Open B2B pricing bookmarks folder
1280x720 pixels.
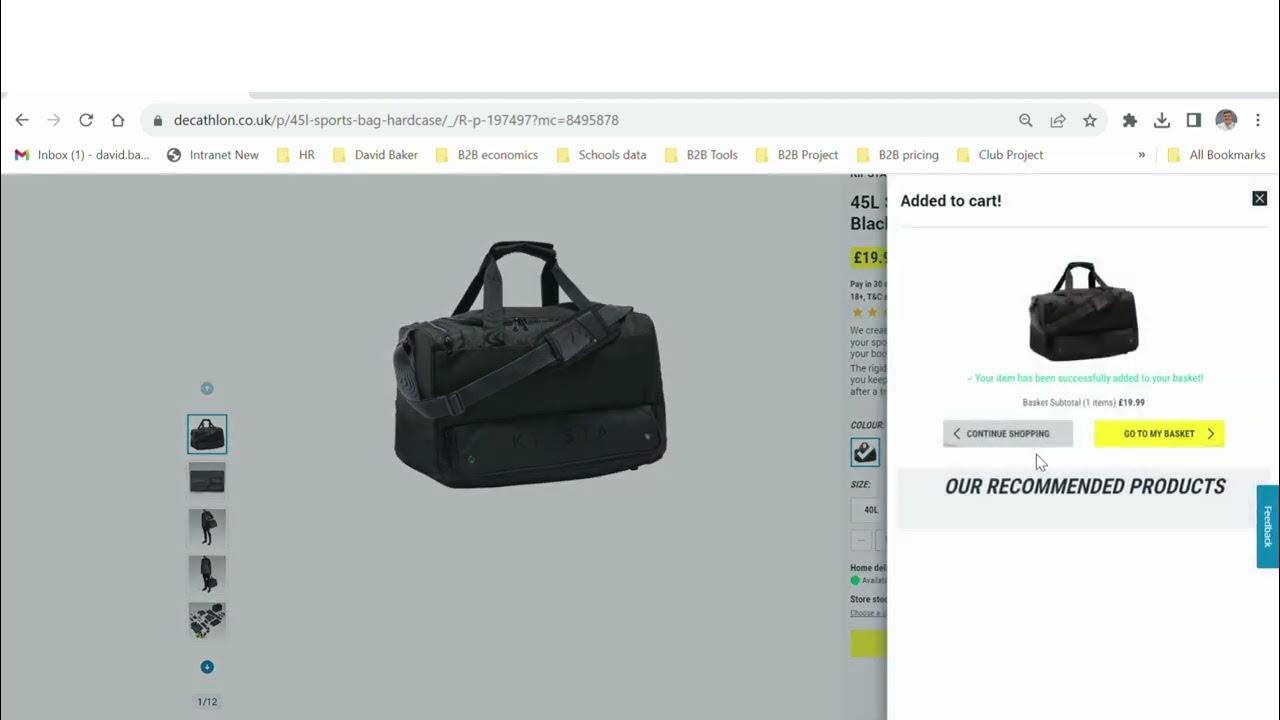[898, 155]
